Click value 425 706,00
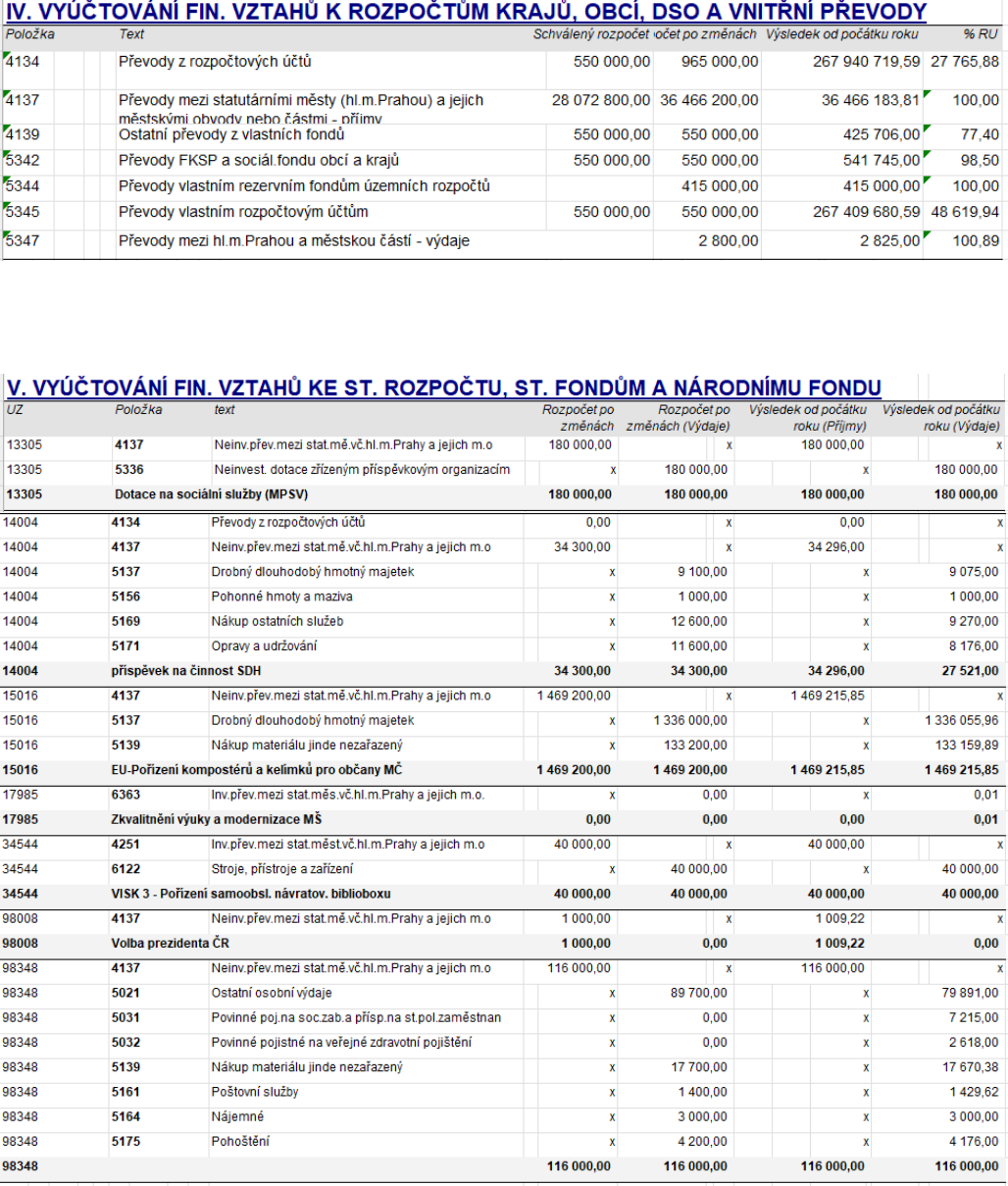Screen dimensions: 1008x1186 tap(882, 134)
